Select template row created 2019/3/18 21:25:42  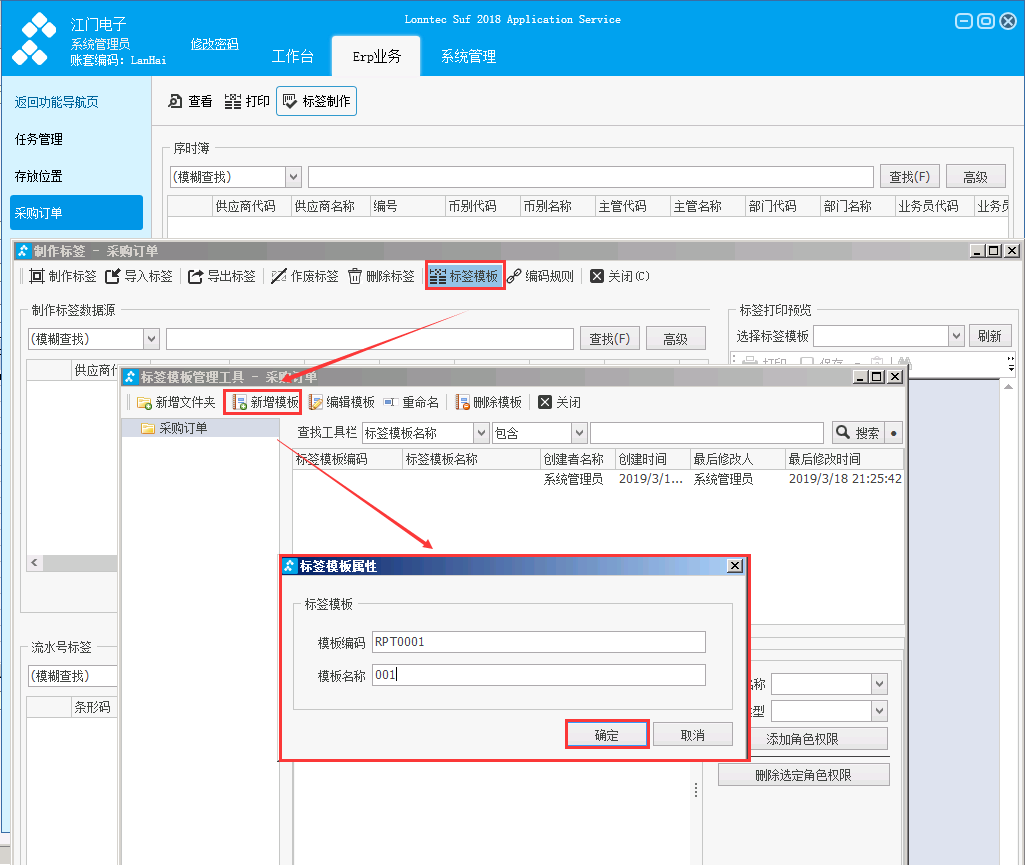(x=598, y=479)
